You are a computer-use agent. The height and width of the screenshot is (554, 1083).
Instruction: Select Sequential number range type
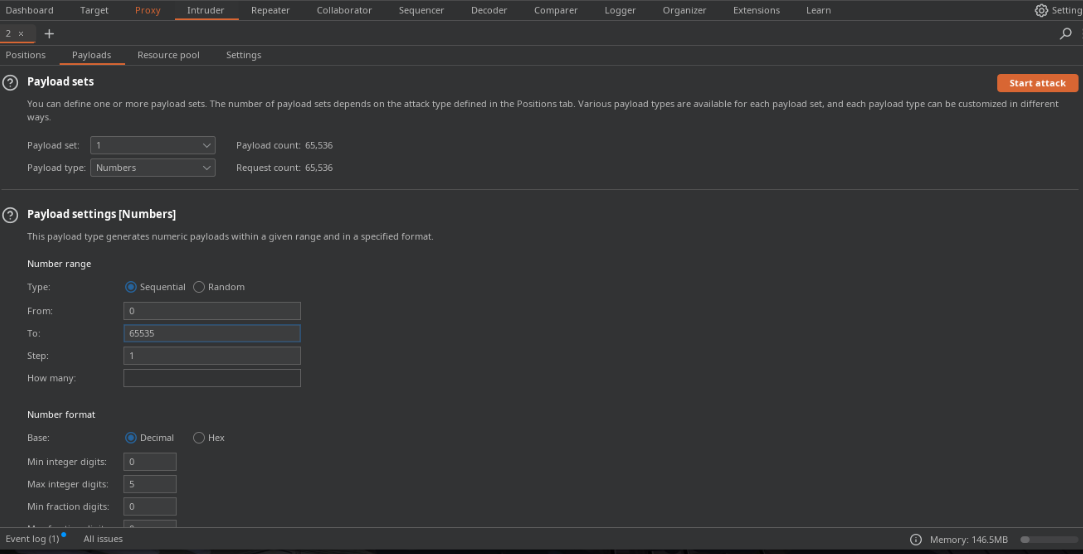(x=131, y=287)
